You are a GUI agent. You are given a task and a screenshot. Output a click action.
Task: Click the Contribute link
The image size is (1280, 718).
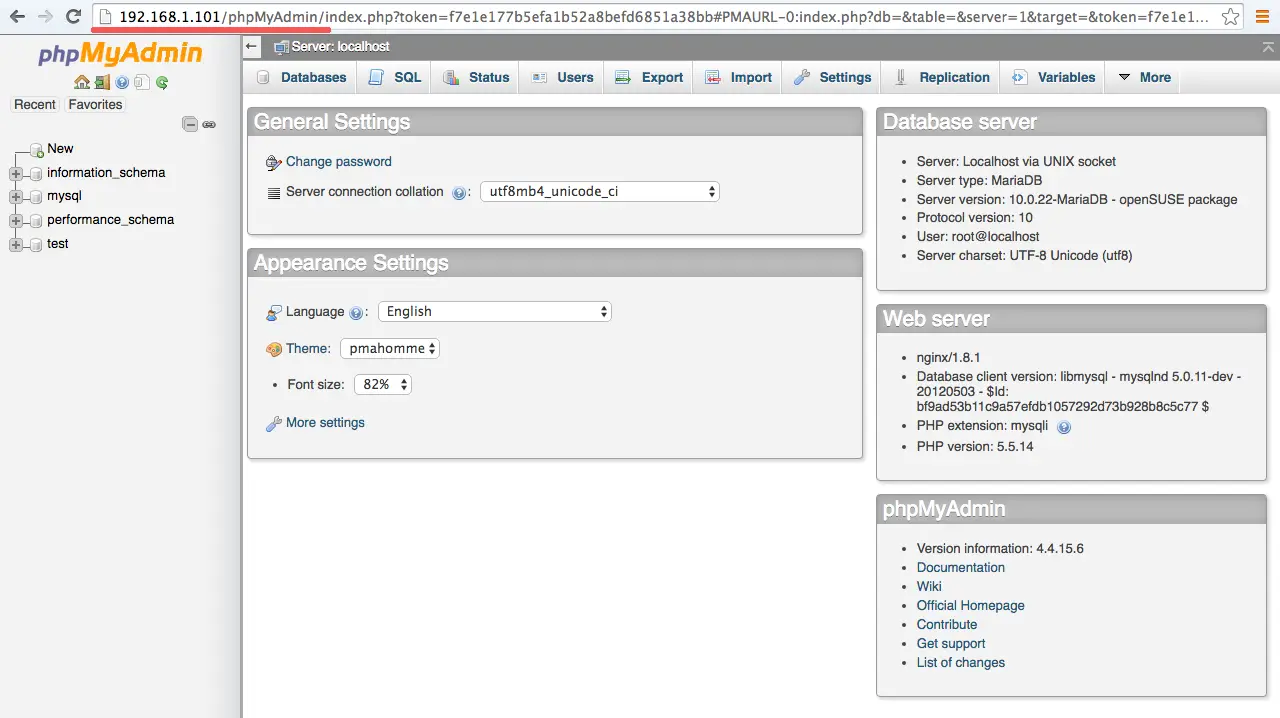pos(947,625)
